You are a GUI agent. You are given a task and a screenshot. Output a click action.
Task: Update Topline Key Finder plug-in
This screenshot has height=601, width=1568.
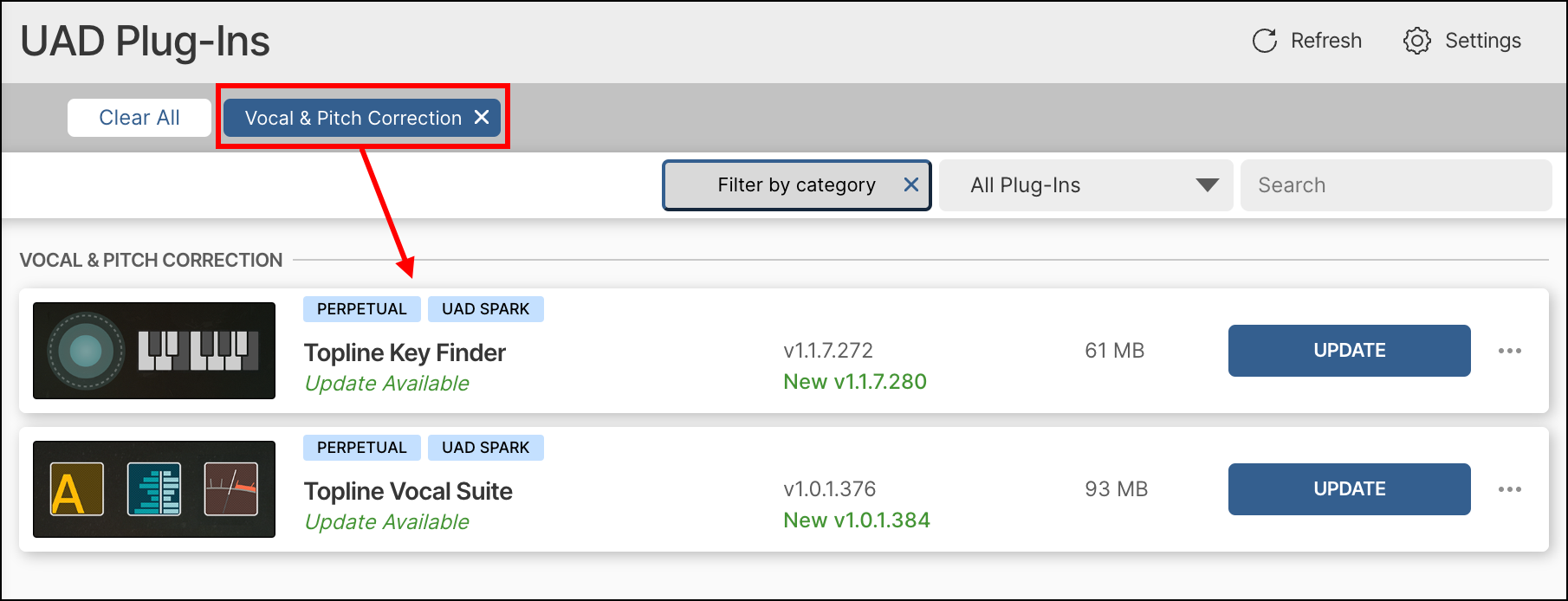tap(1349, 351)
